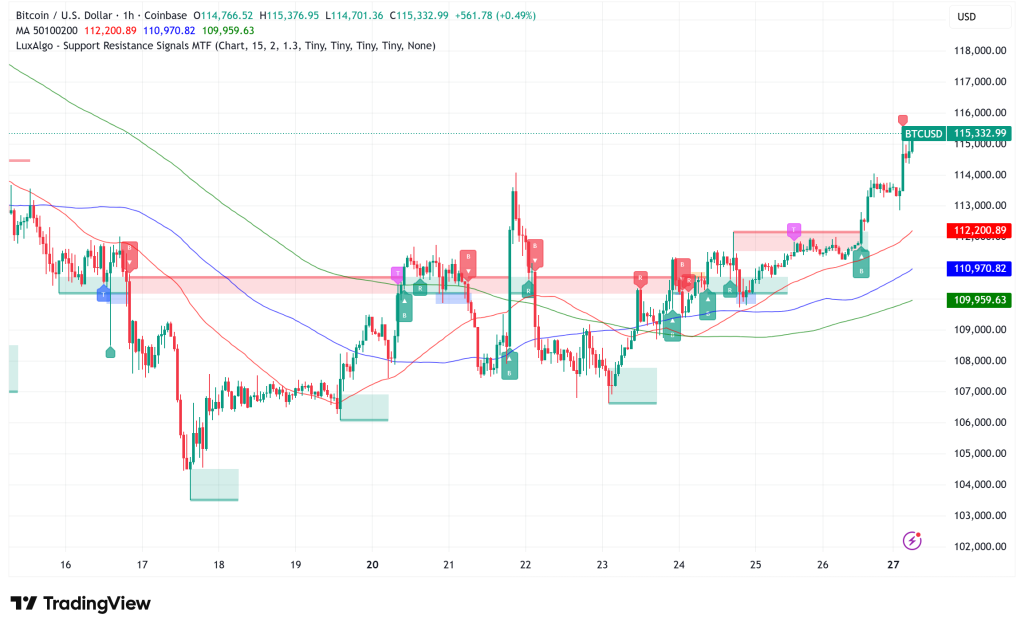
Task: Click the red marker above the latest candle
Action: click(x=903, y=121)
